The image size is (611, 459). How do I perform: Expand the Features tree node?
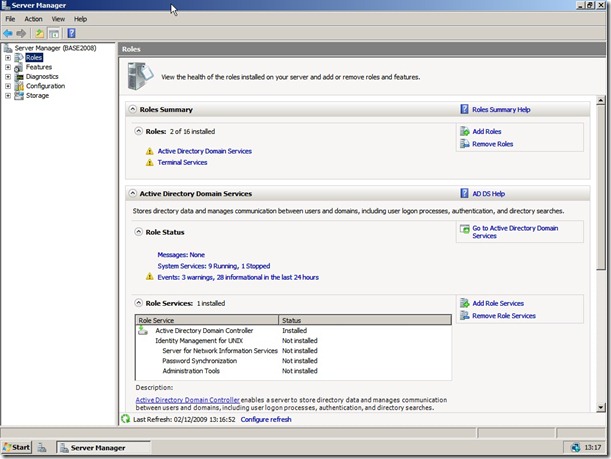coord(8,67)
